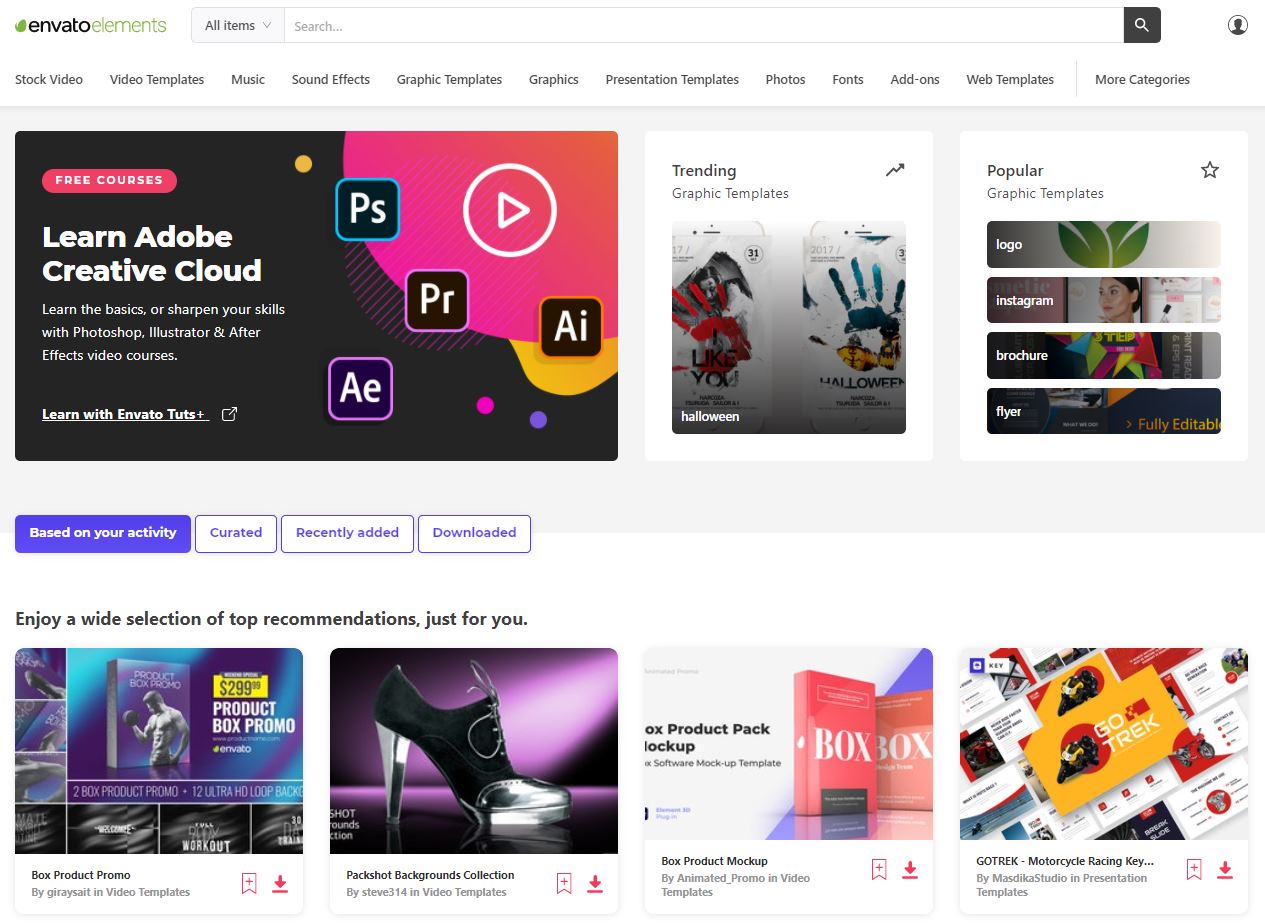This screenshot has width=1265, height=924.
Task: Bookmark GOTREK Motorcycle Racing Keynote
Action: pos(1194,869)
